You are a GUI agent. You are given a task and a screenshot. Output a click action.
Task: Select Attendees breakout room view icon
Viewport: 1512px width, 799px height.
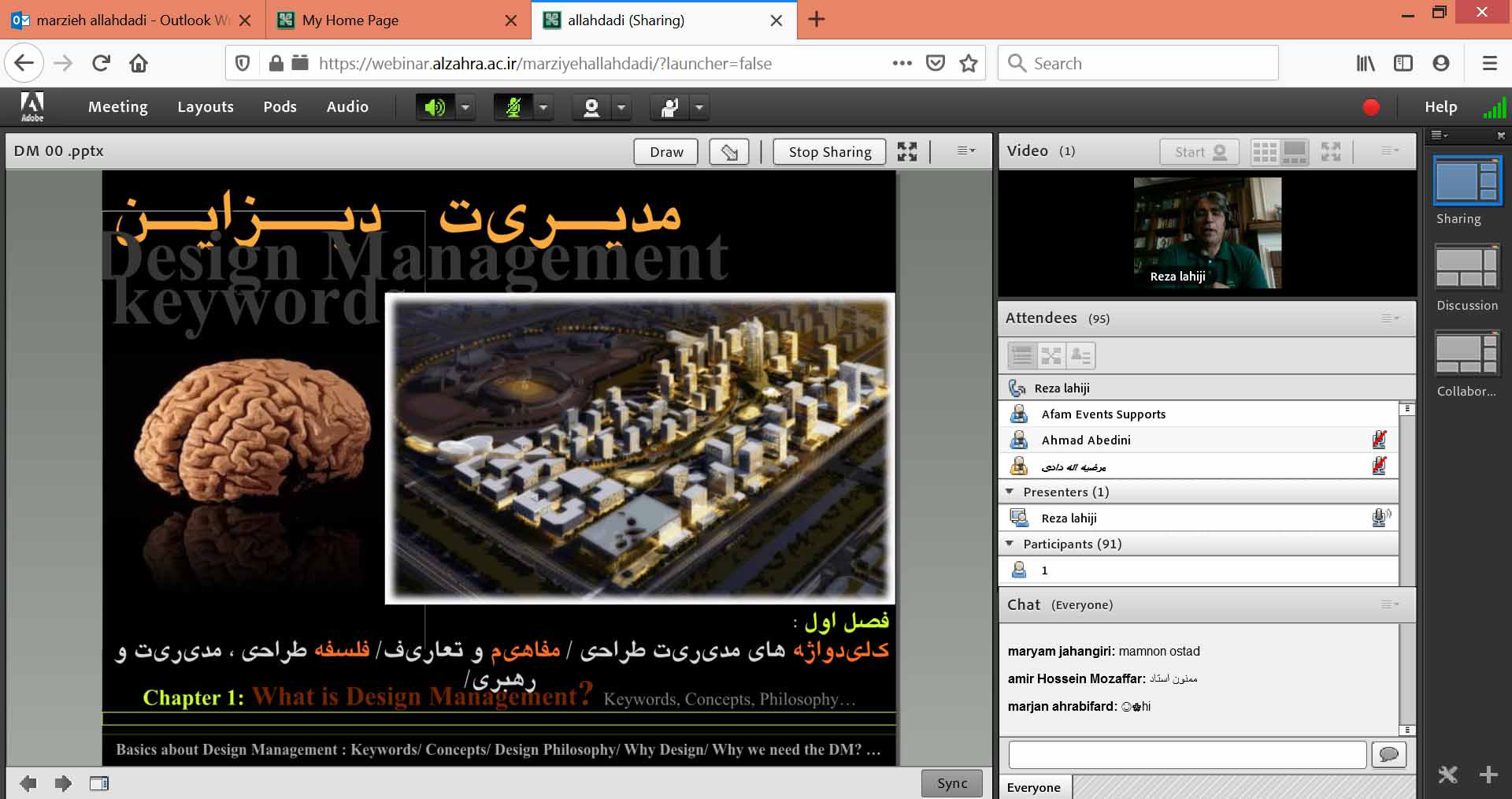point(1051,356)
